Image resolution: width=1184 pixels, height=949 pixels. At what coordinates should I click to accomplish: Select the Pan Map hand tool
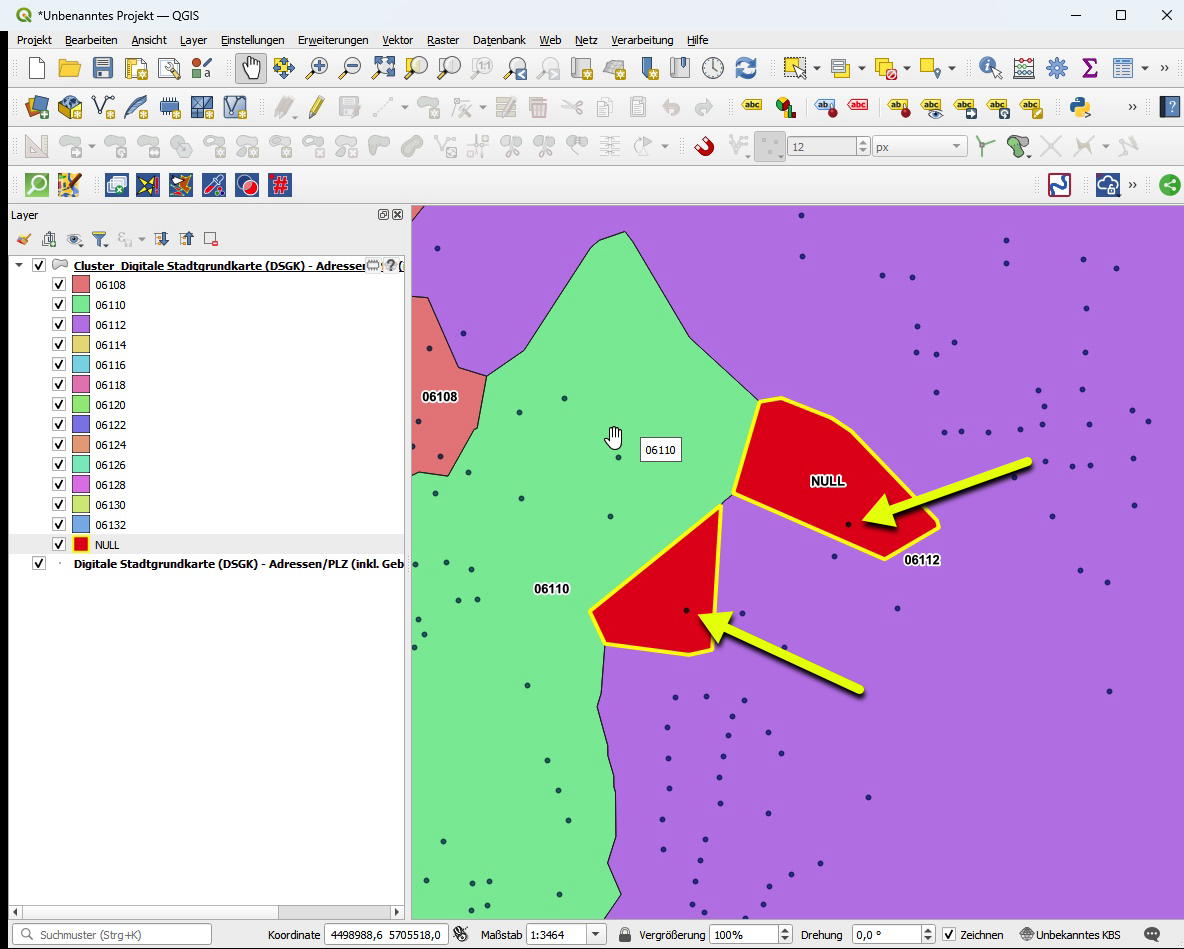click(250, 68)
